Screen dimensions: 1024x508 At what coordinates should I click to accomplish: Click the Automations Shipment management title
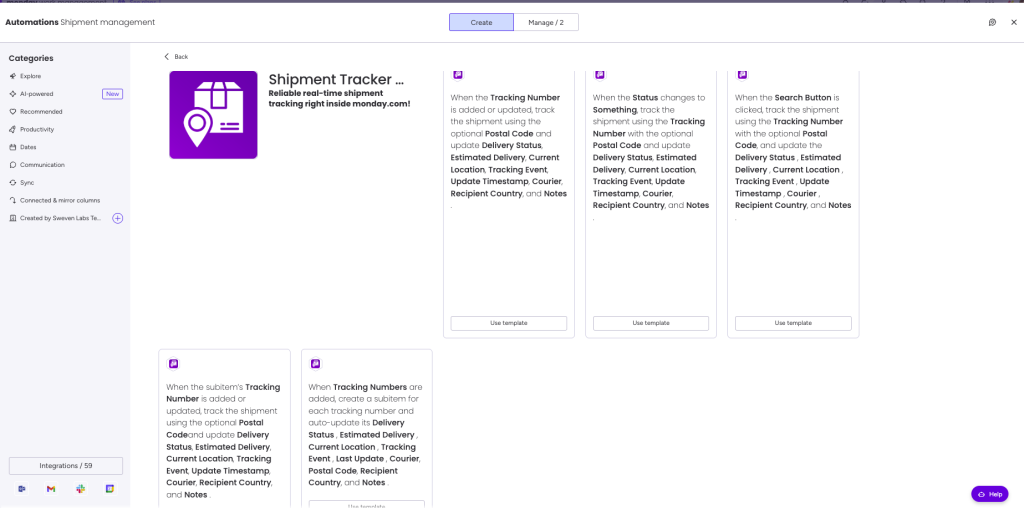point(80,22)
